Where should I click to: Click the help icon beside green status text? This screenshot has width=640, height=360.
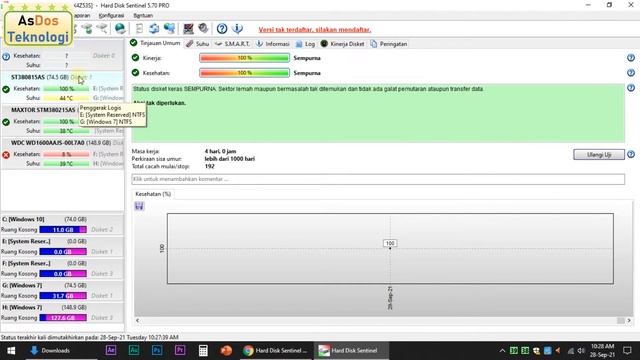[631, 88]
